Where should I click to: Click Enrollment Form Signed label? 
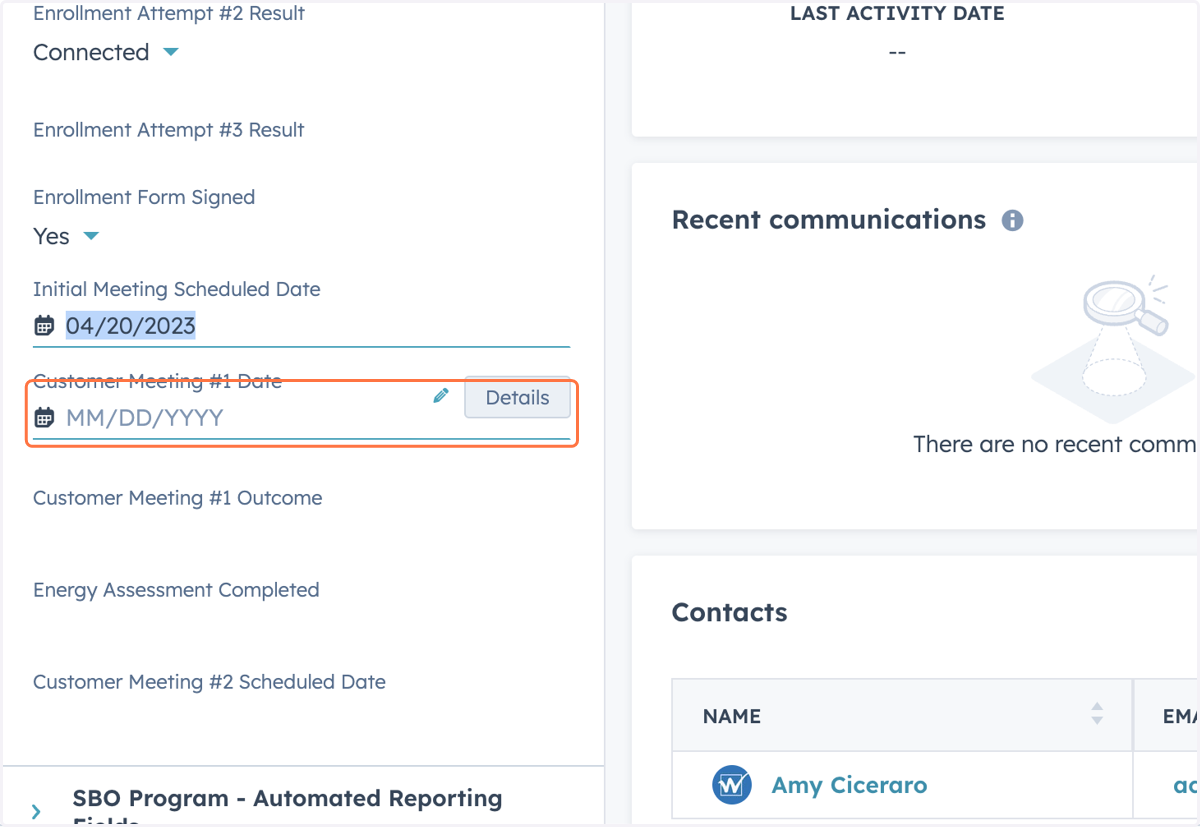click(144, 197)
